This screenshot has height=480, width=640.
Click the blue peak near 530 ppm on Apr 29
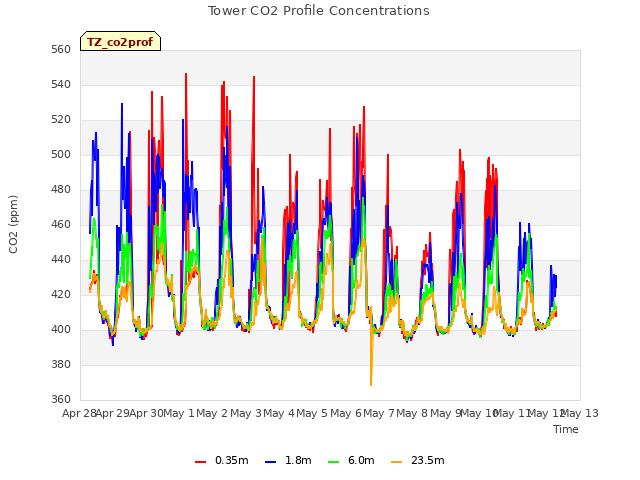coord(122,104)
